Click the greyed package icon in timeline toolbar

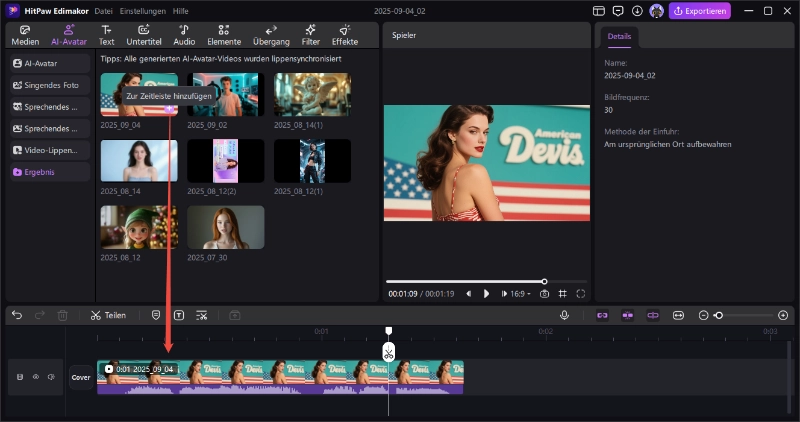235,315
